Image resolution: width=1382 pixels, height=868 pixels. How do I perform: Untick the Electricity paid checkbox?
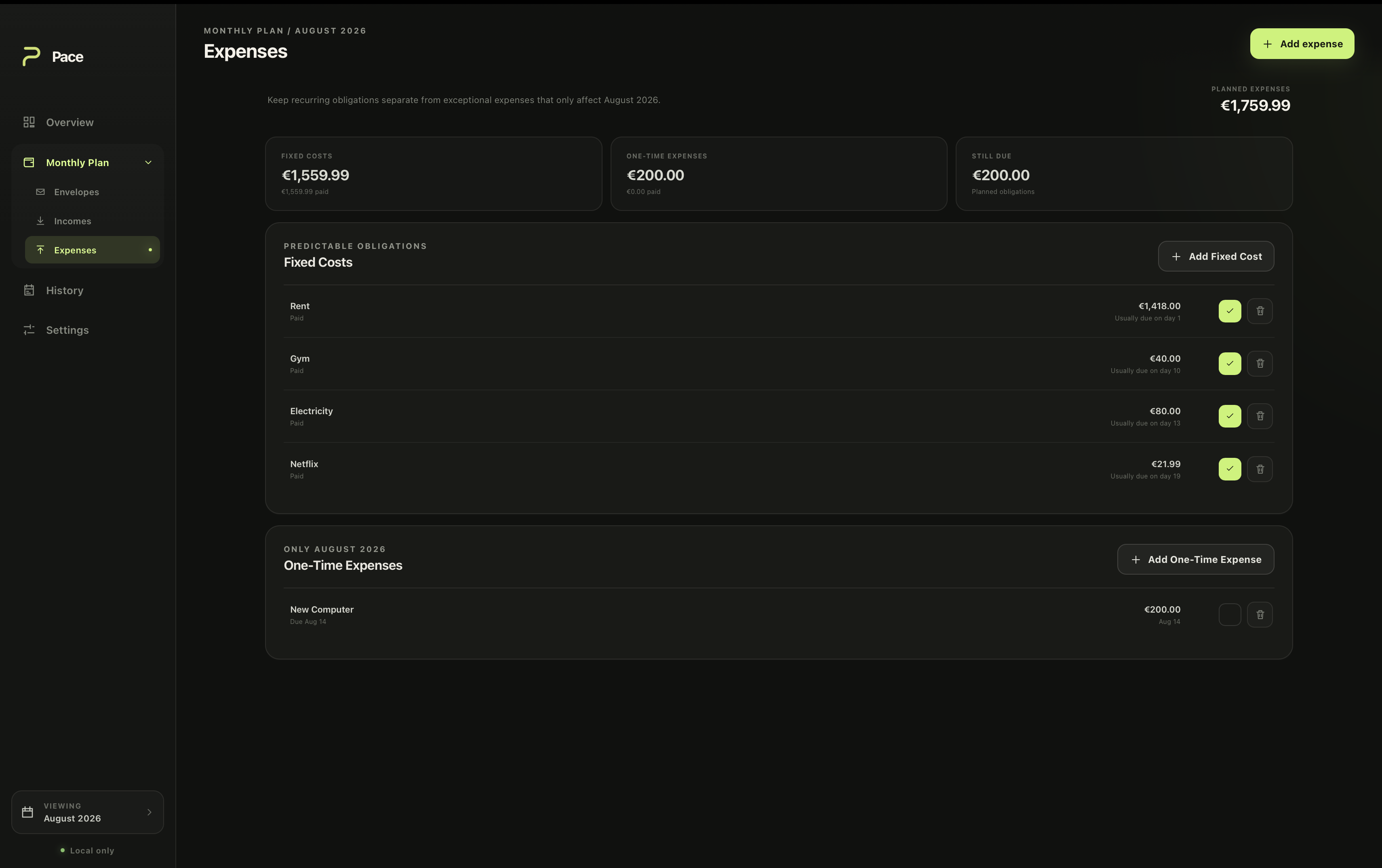click(x=1230, y=416)
